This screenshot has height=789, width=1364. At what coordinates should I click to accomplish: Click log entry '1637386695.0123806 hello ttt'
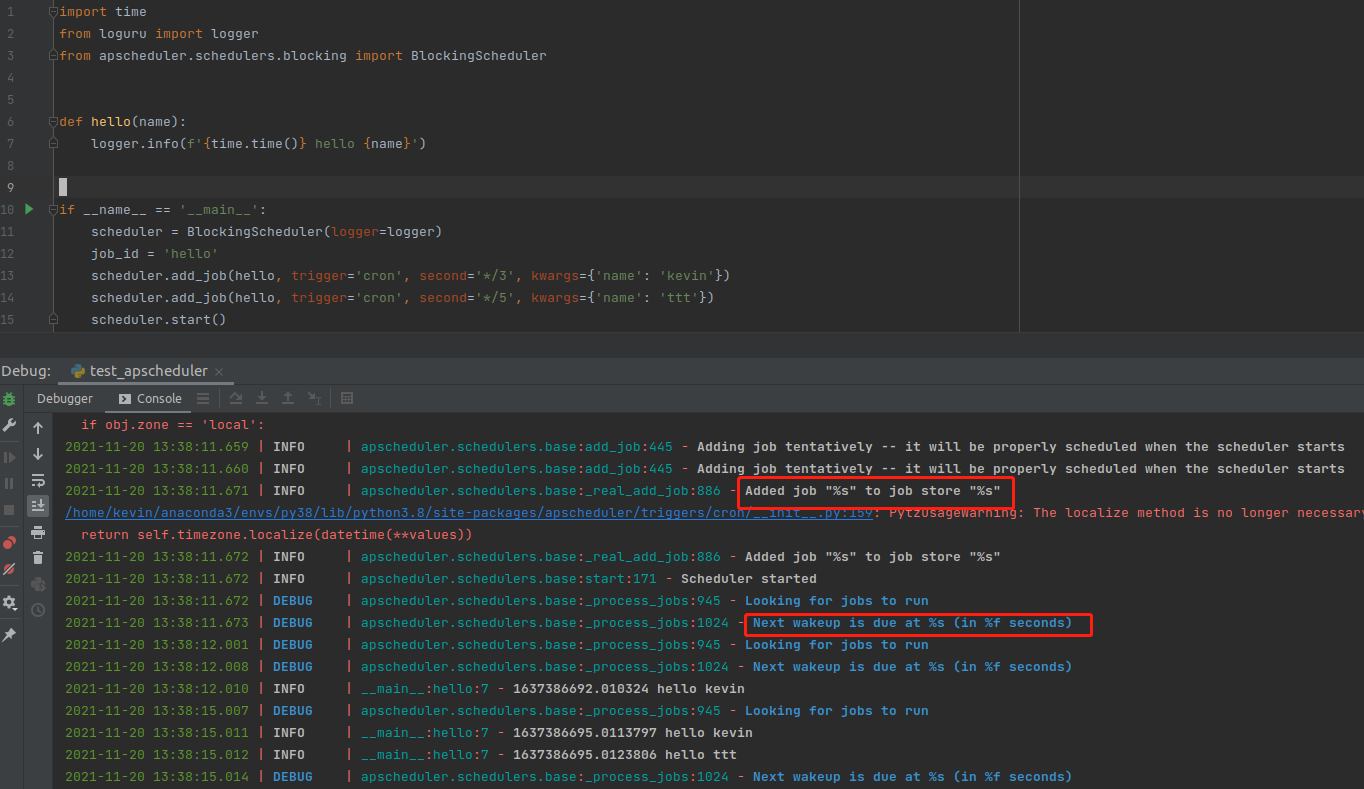[x=625, y=755]
